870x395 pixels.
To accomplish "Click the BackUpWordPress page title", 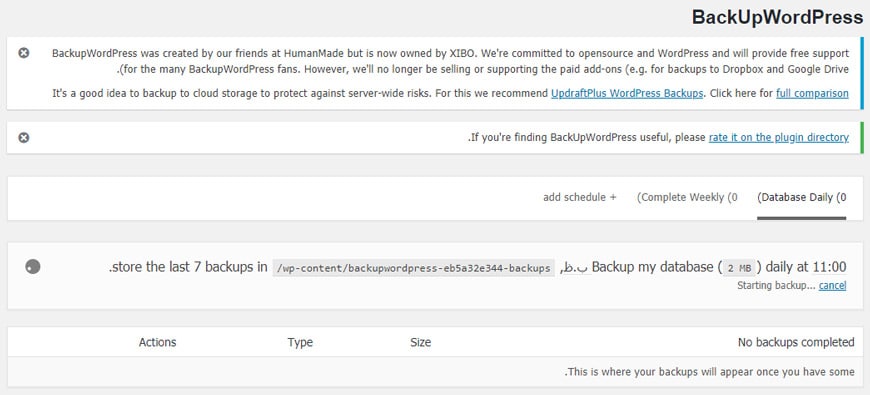I will click(777, 17).
